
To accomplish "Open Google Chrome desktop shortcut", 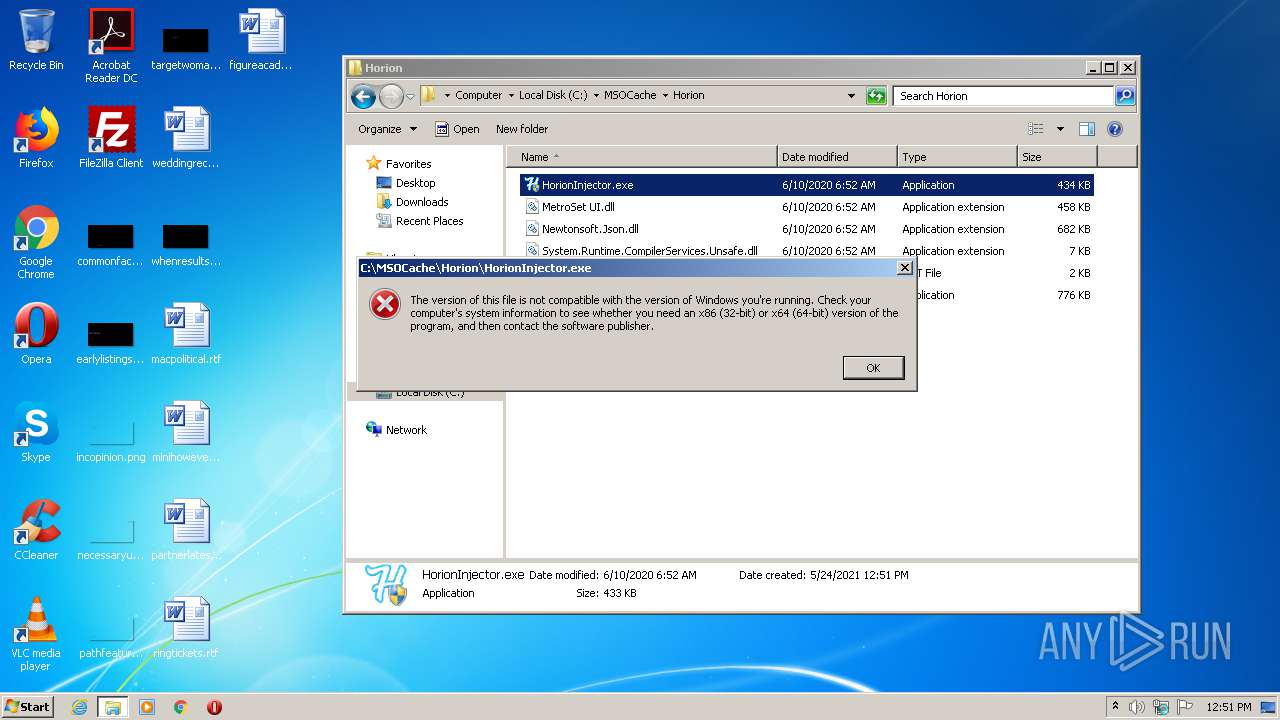I will pyautogui.click(x=36, y=243).
